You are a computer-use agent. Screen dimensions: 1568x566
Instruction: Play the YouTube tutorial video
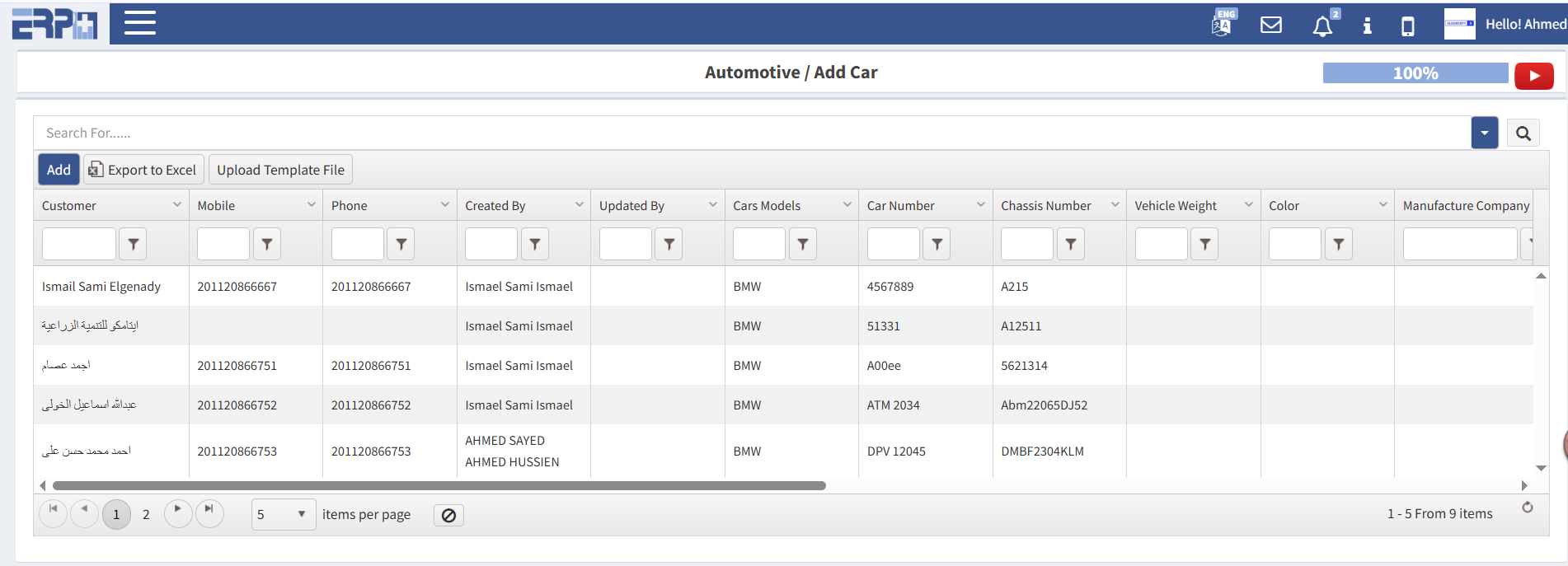[1533, 76]
